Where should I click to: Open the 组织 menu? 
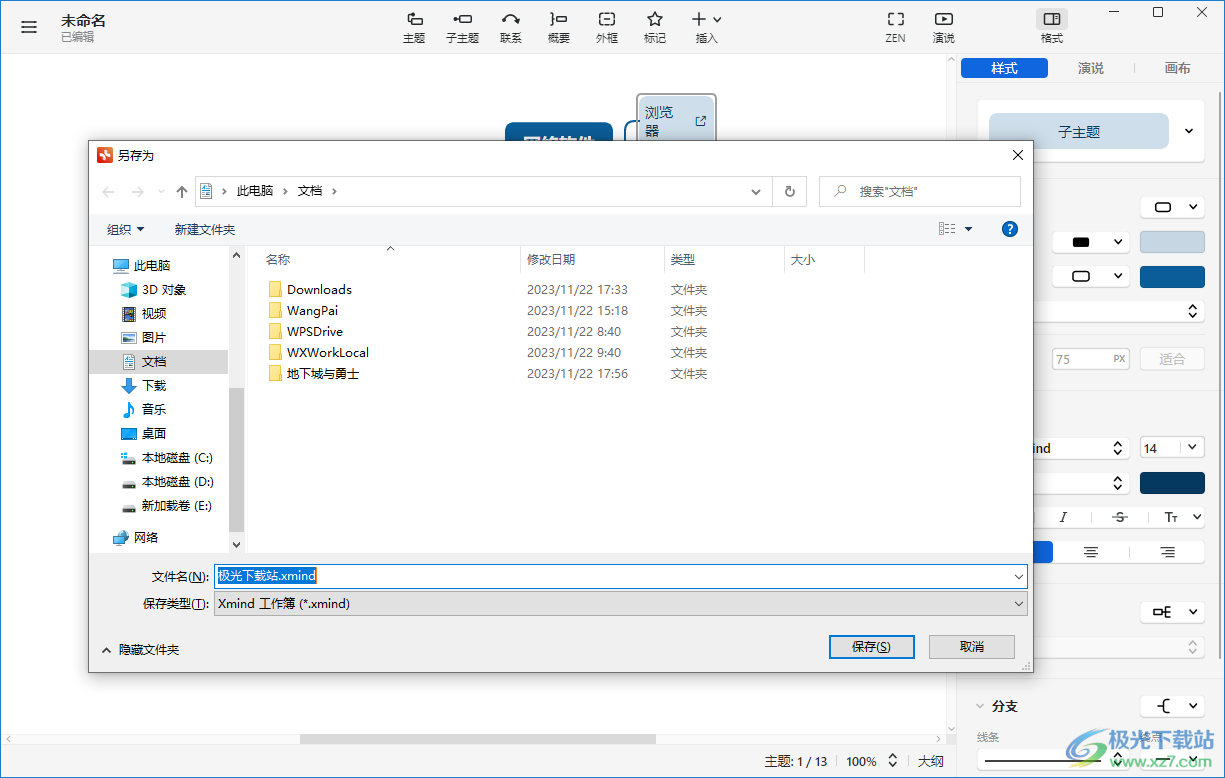[126, 229]
